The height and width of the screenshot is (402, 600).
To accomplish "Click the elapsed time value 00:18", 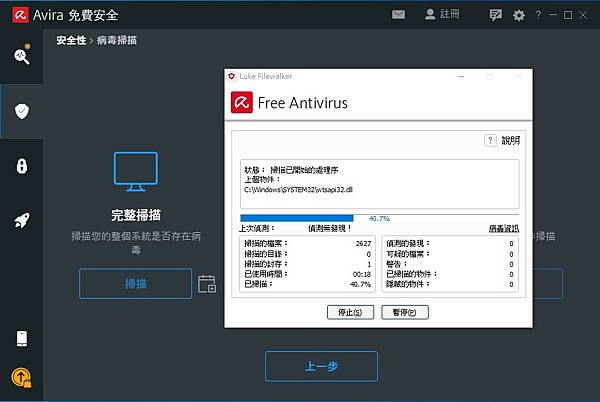I will 362,274.
